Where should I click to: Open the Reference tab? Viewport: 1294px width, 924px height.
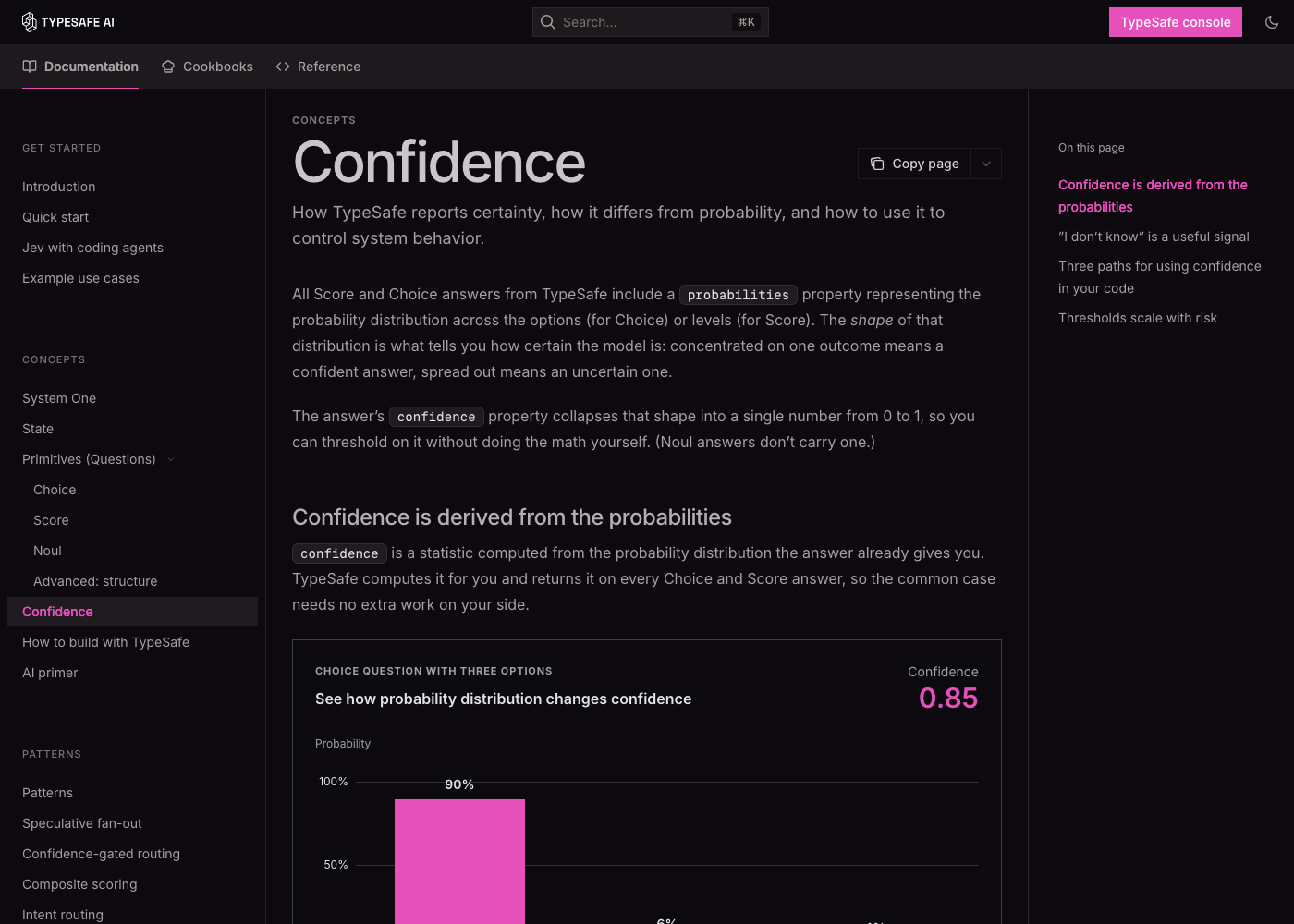pyautogui.click(x=318, y=67)
